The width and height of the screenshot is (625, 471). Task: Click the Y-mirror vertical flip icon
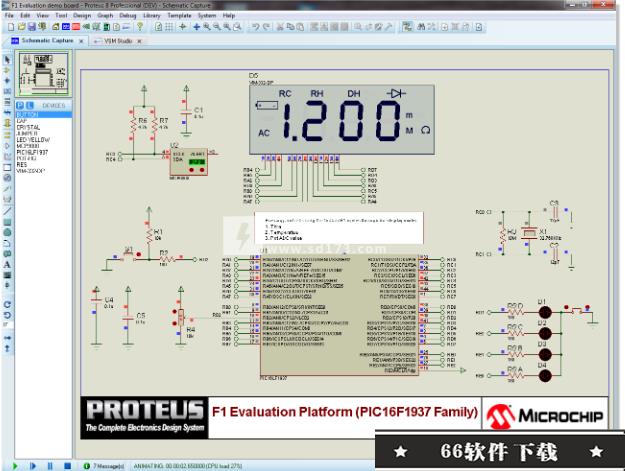point(7,348)
